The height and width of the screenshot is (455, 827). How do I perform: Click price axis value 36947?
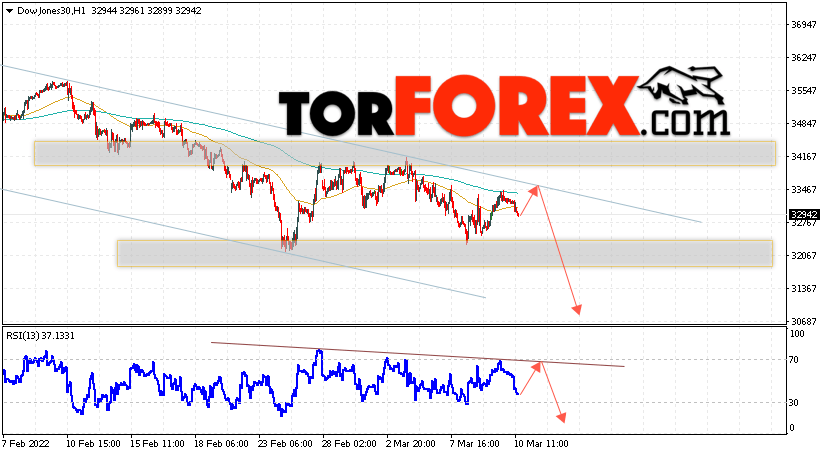[804, 25]
